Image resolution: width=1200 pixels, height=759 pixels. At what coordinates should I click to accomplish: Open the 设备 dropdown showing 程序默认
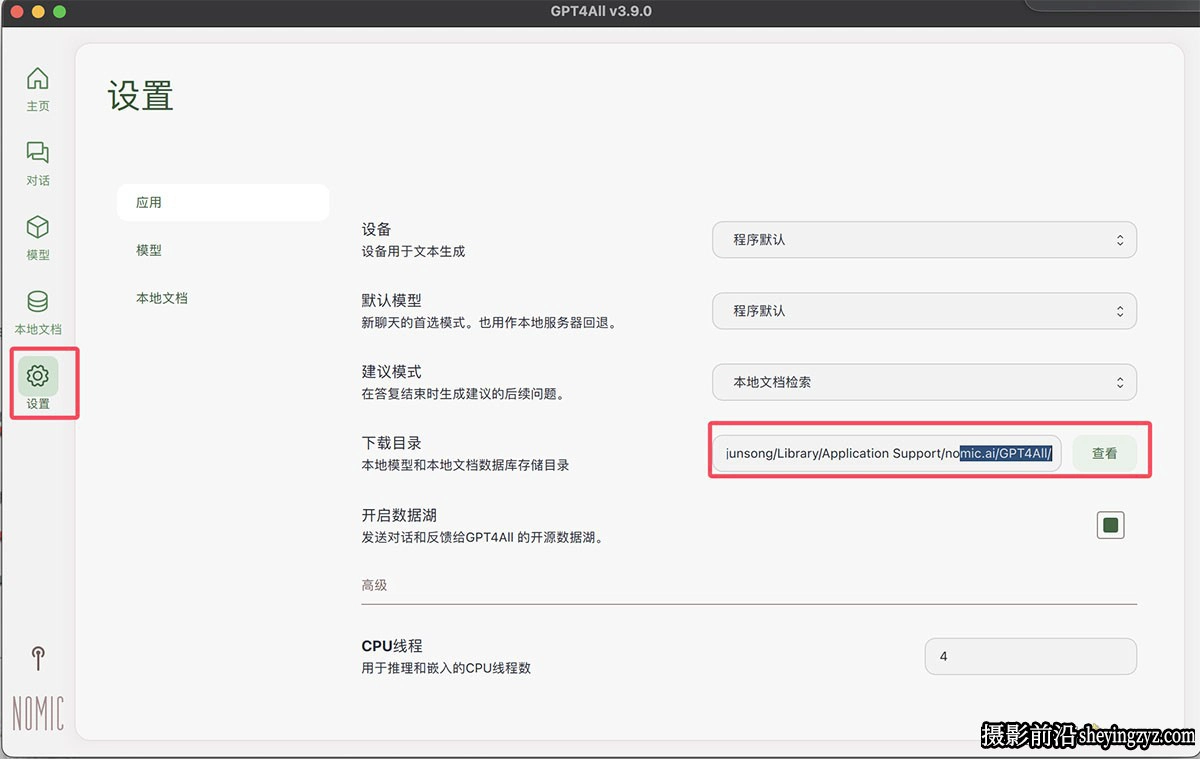tap(924, 240)
